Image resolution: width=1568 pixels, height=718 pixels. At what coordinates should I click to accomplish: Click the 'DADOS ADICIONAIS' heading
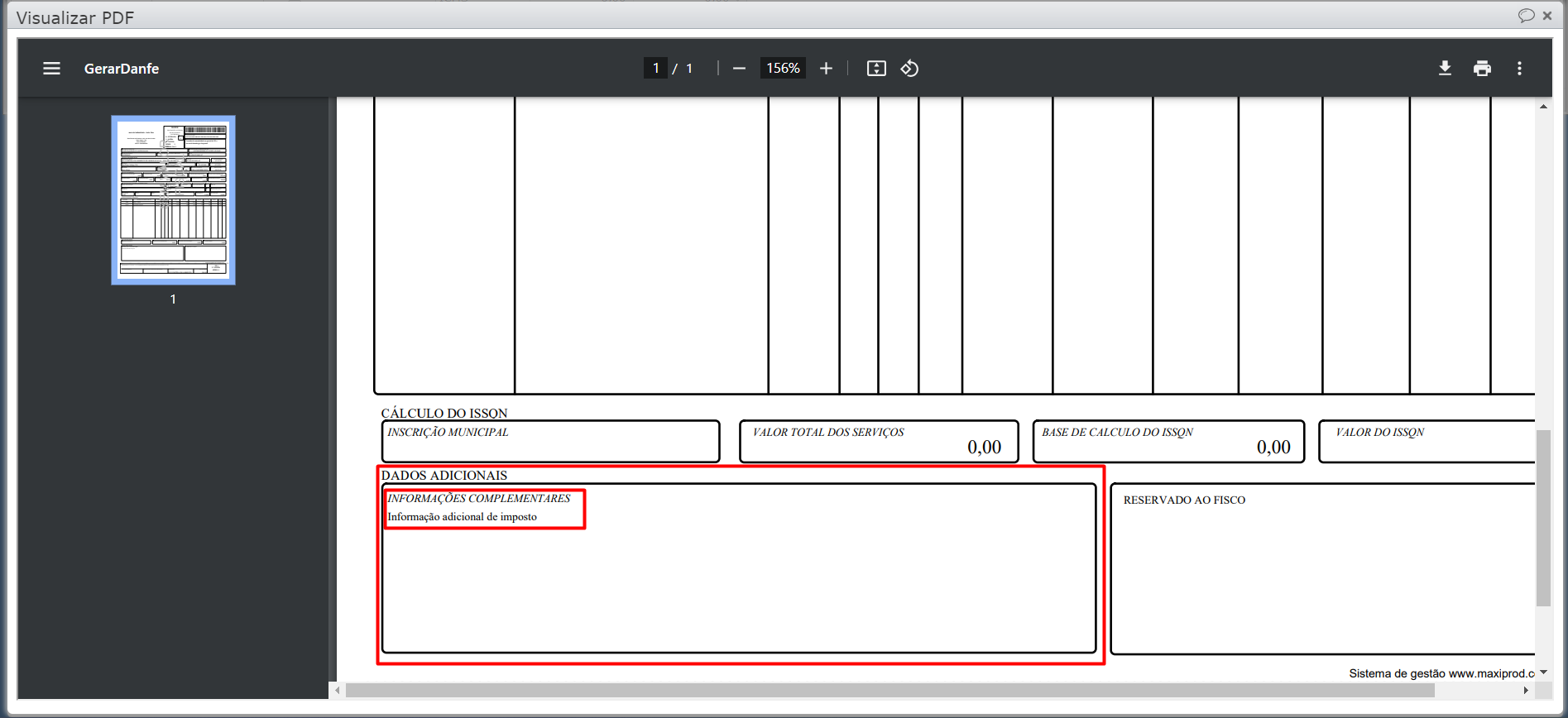click(x=444, y=475)
